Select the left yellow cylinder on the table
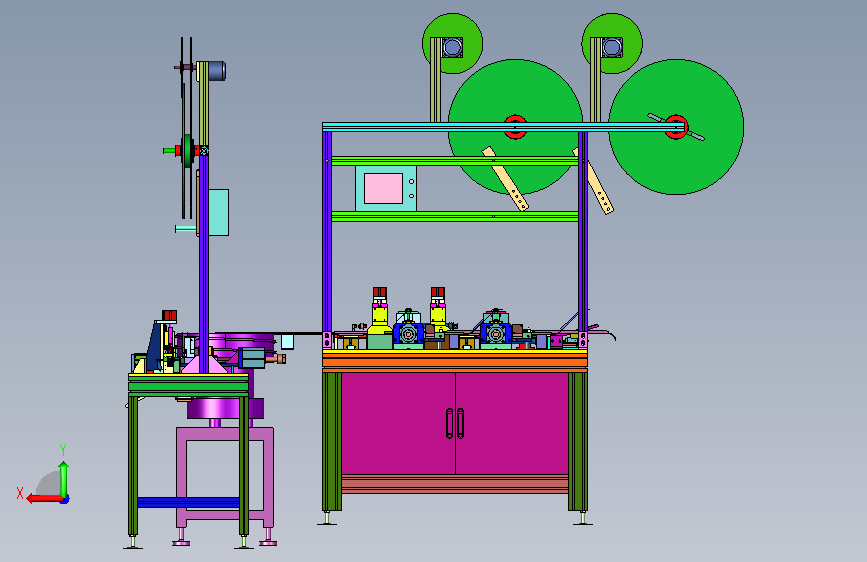Screen dimensions: 867x562 click(x=379, y=318)
